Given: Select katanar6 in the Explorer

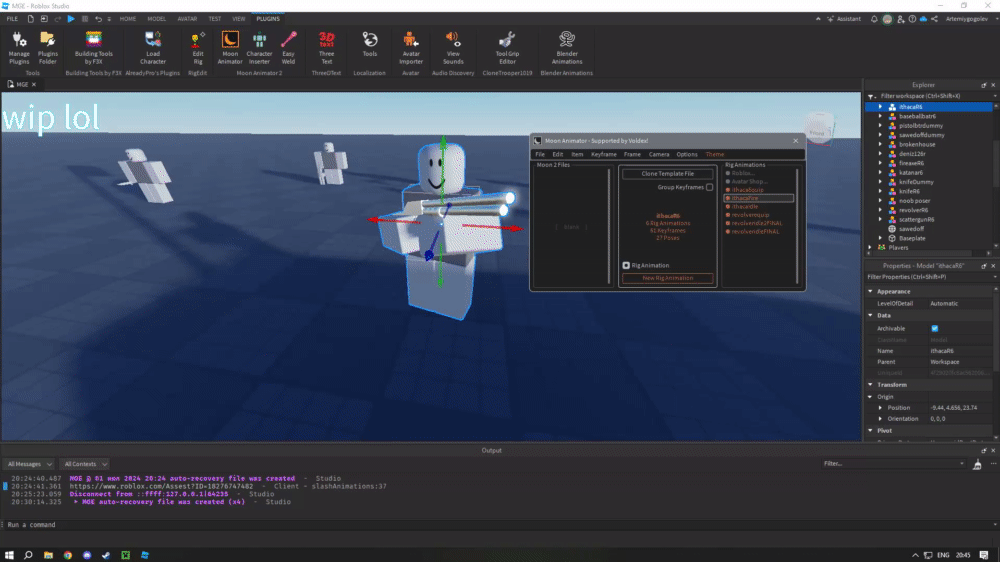Looking at the screenshot, I should [x=911, y=172].
